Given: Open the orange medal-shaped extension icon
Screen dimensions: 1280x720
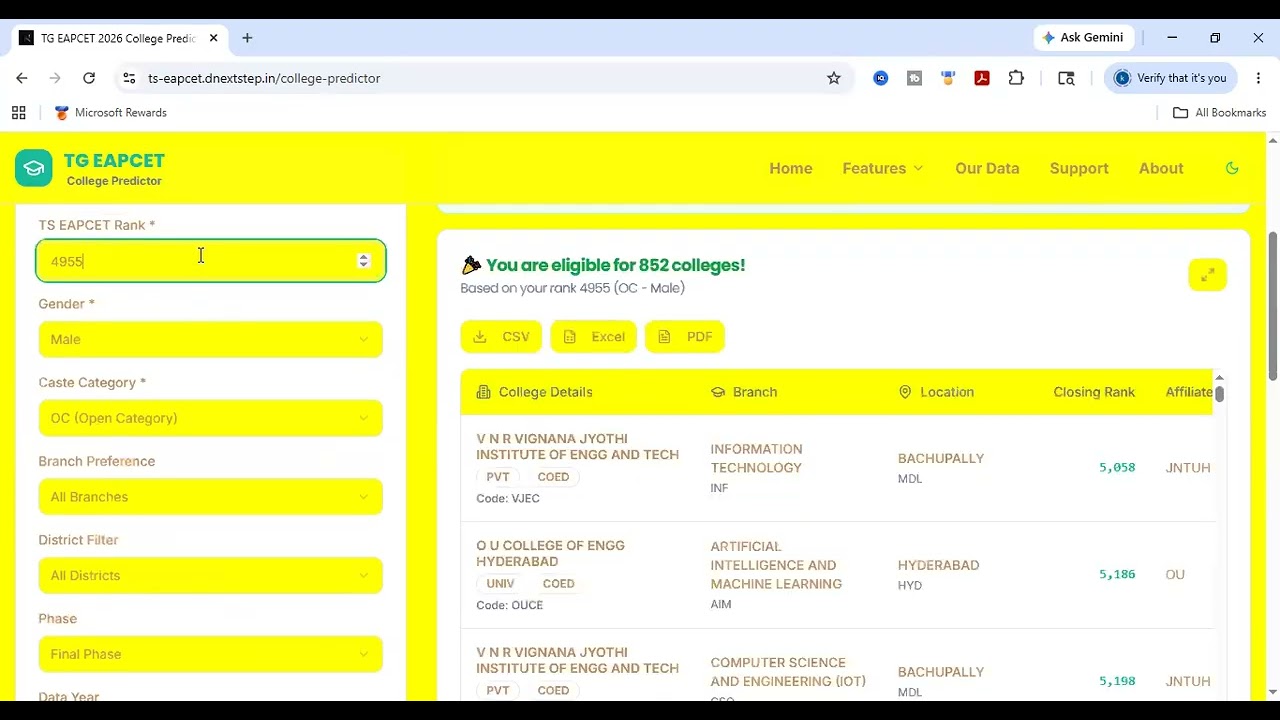Looking at the screenshot, I should [948, 78].
